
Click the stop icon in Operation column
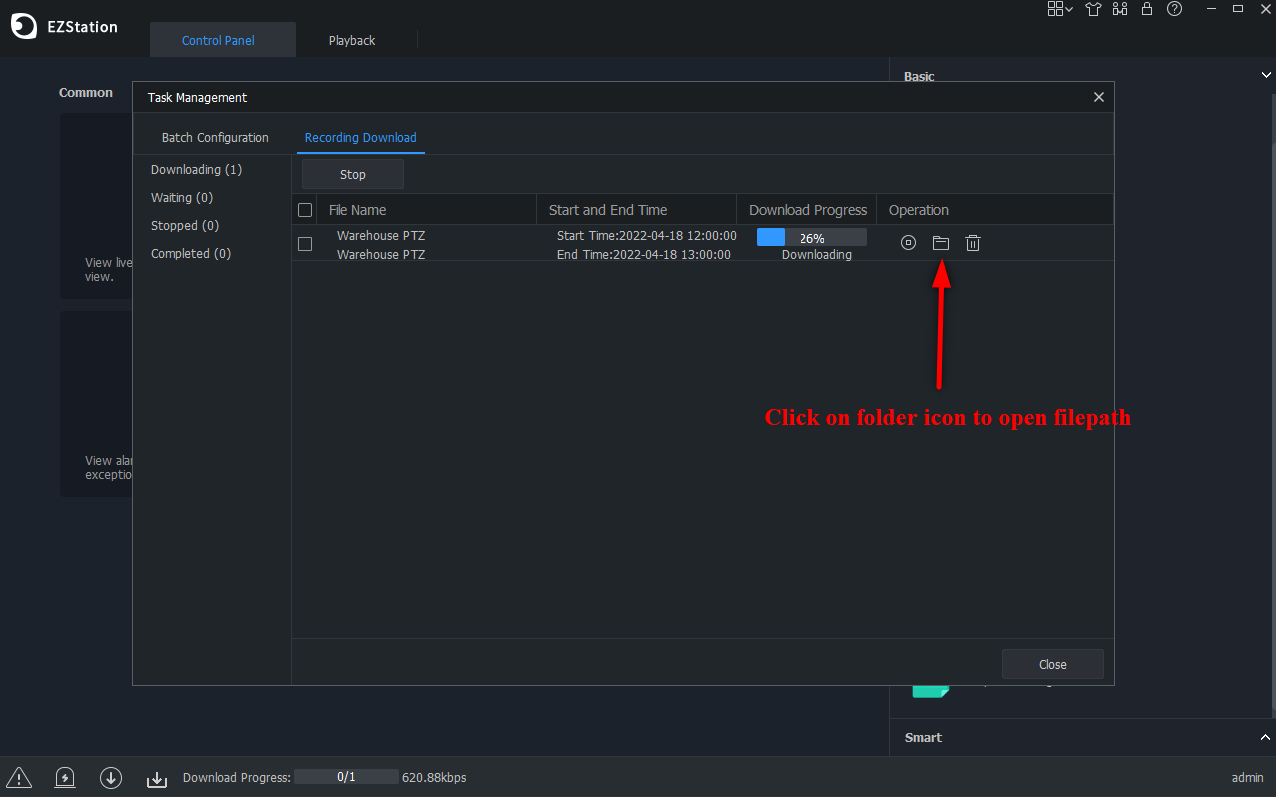(908, 243)
